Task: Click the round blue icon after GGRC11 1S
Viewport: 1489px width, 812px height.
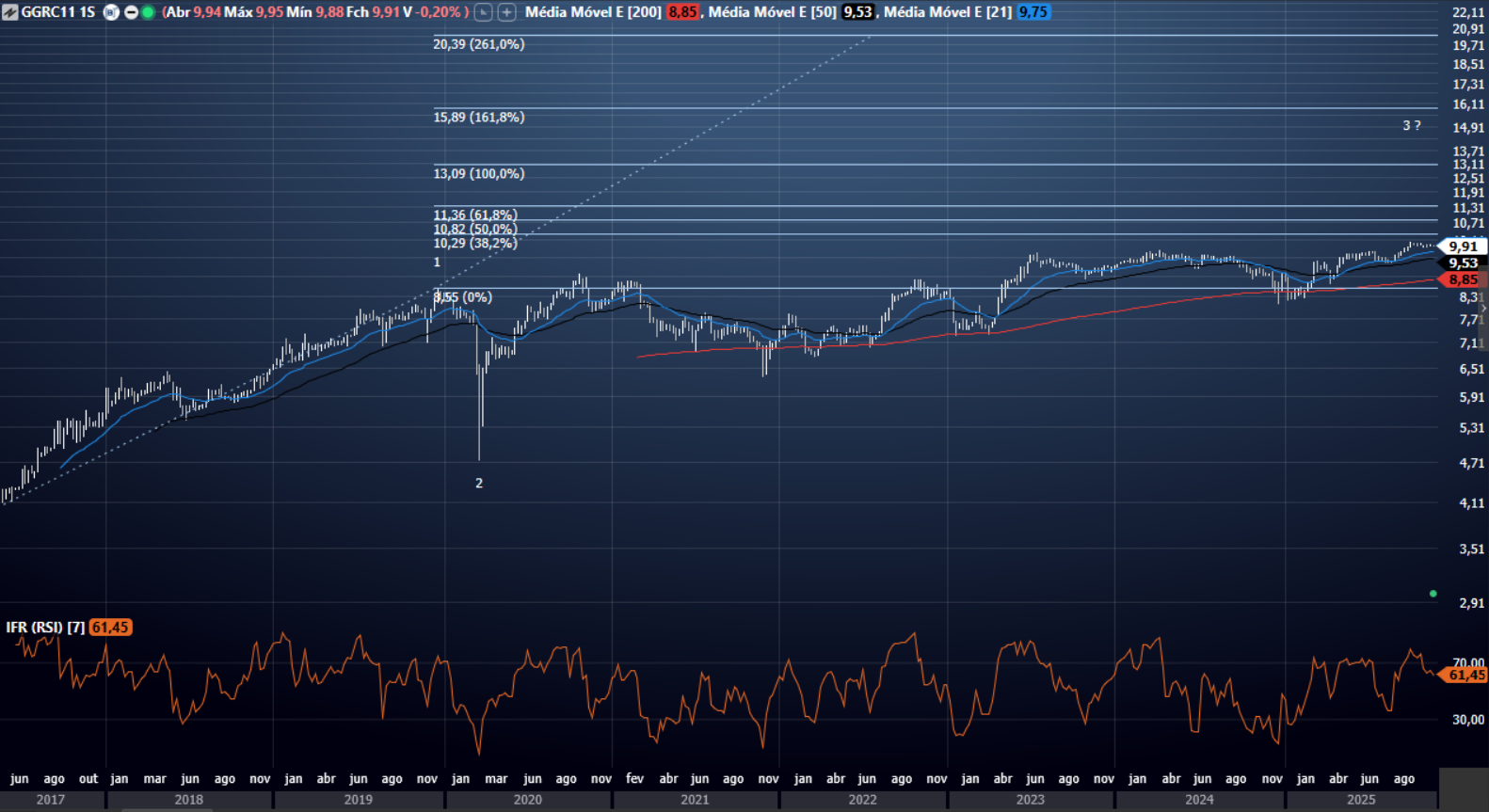Action: [111, 12]
